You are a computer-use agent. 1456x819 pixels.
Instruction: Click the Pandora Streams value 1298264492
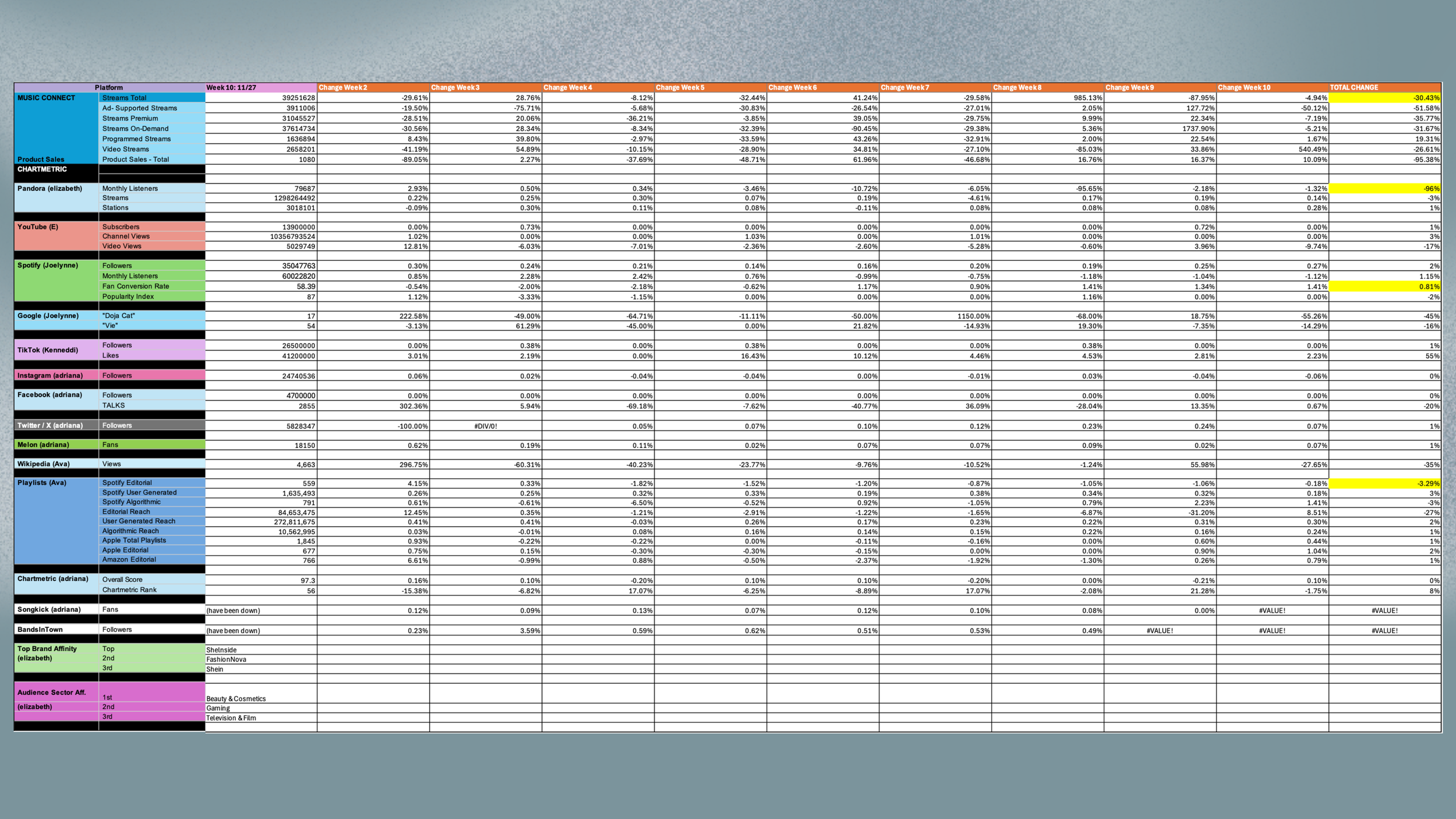(x=261, y=198)
